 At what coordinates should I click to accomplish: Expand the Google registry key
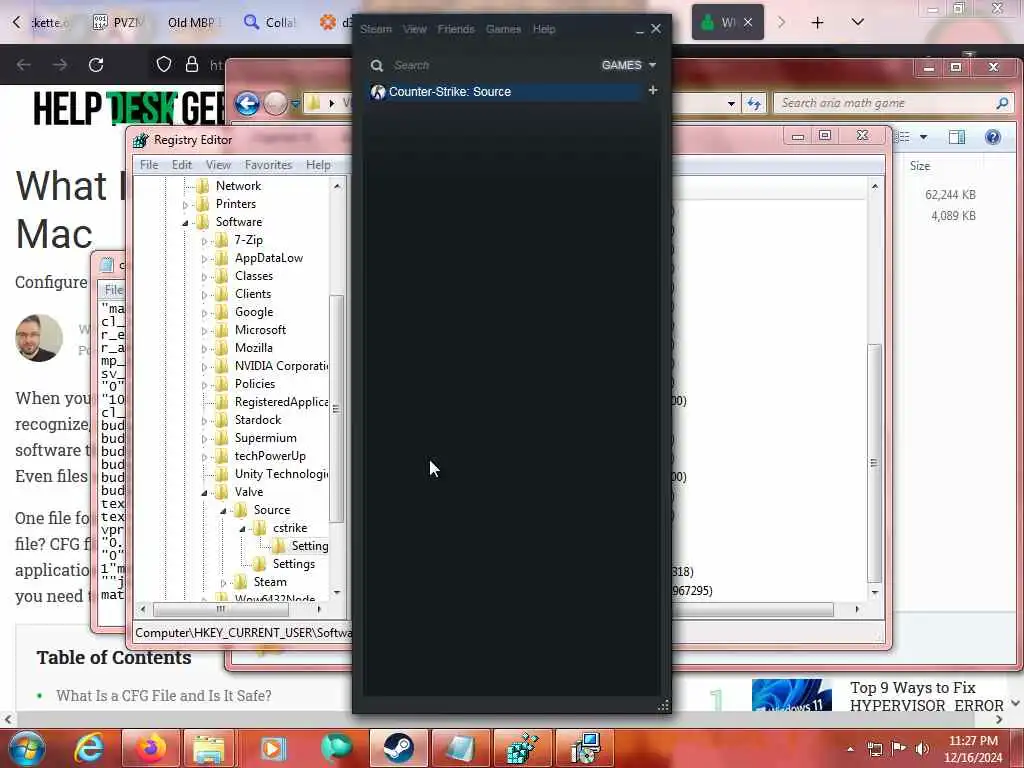[204, 313]
